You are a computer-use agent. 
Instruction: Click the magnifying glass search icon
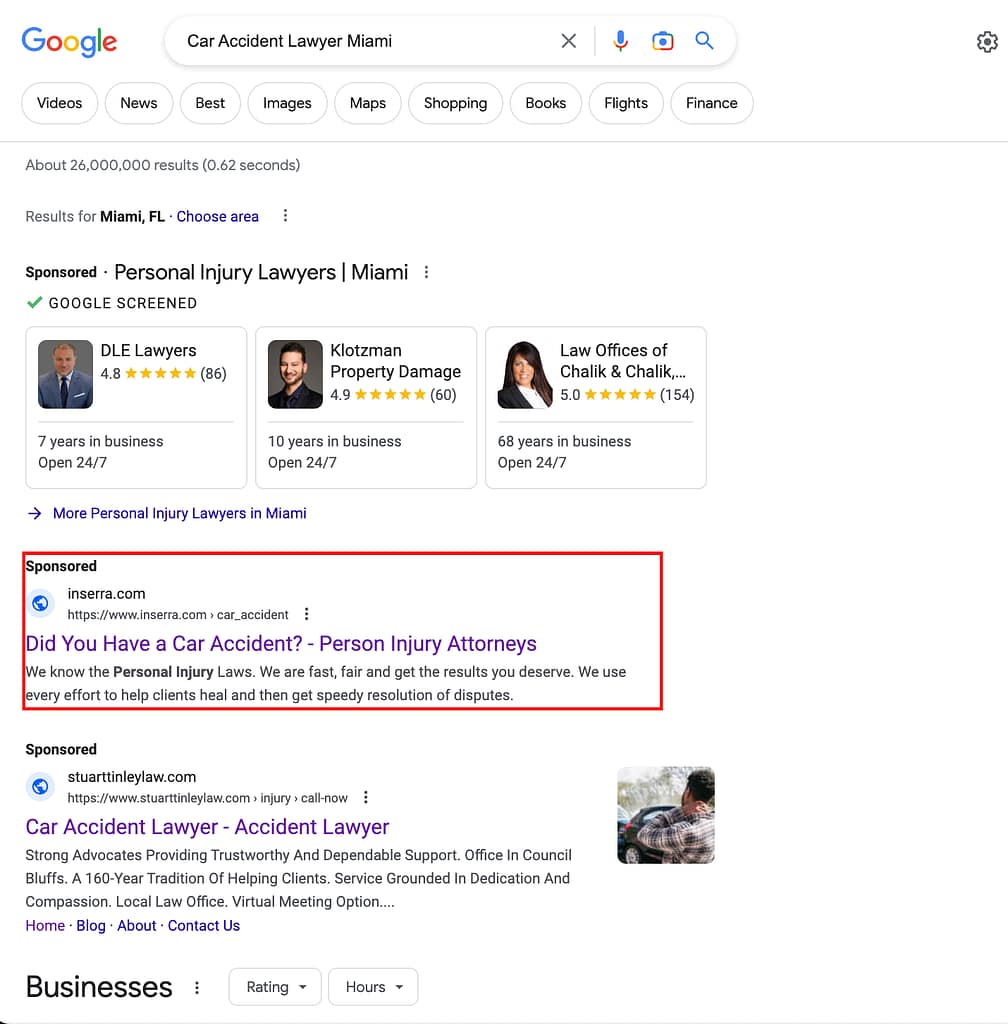704,40
